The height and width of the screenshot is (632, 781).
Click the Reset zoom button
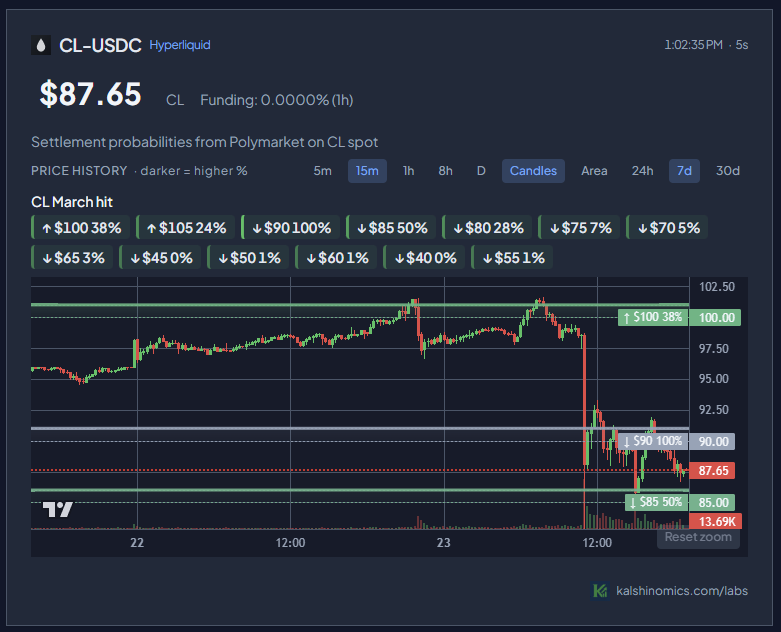698,537
